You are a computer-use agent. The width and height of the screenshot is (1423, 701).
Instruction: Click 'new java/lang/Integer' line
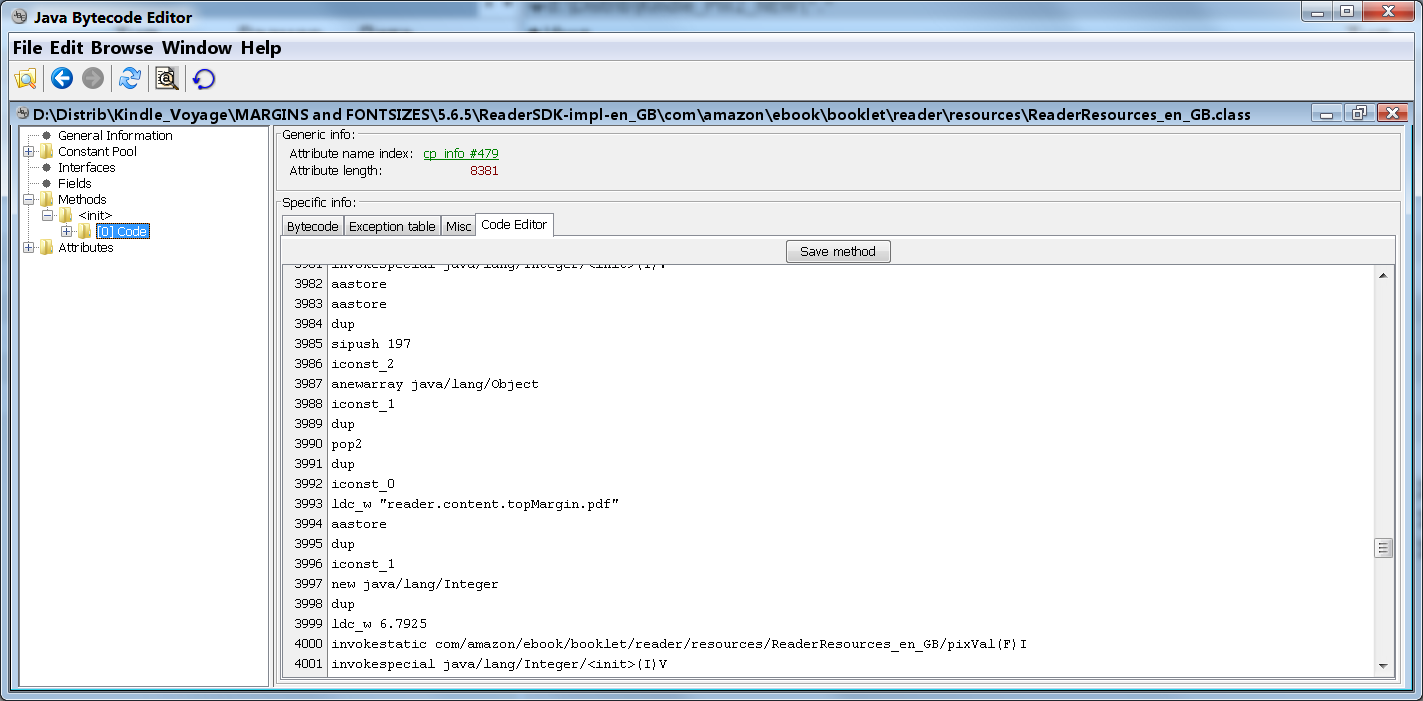coord(415,584)
